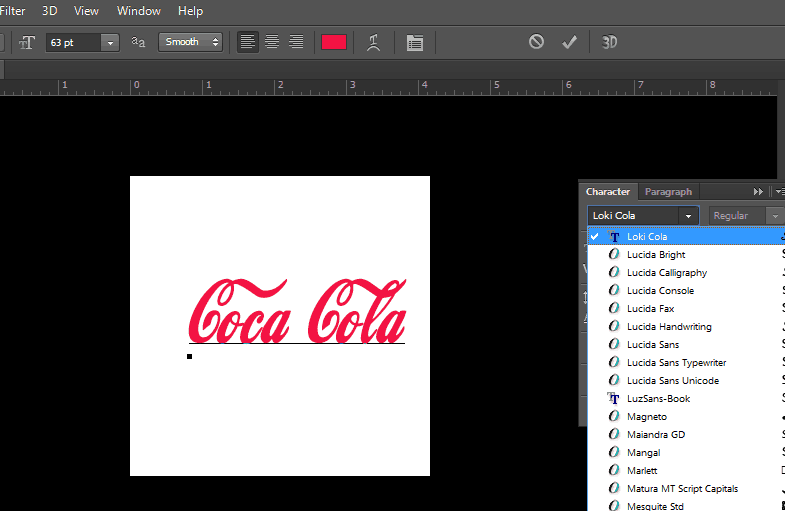The width and height of the screenshot is (785, 511).
Task: Open the Window menu
Action: coord(139,11)
